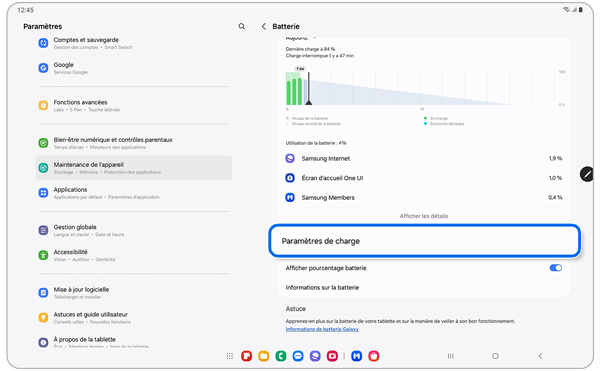Open À propos de la tablette
Screen dimensions: 600x371
click(134, 342)
